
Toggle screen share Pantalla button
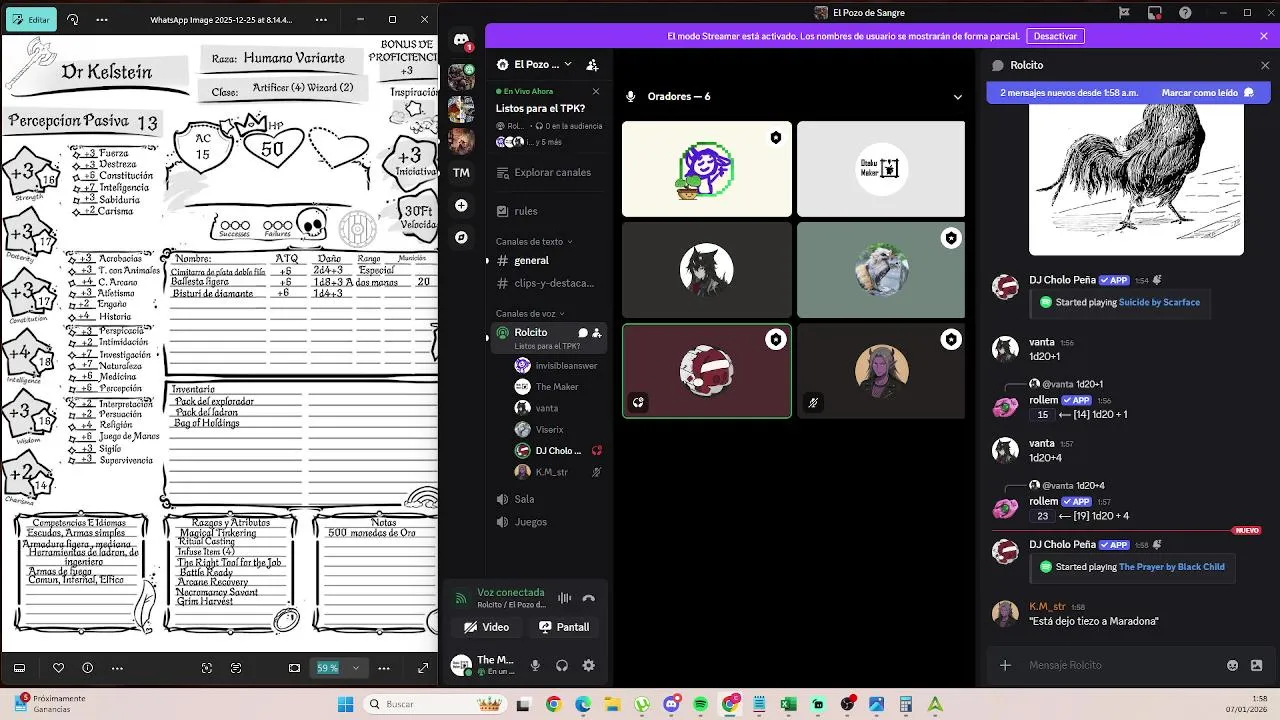coord(564,627)
